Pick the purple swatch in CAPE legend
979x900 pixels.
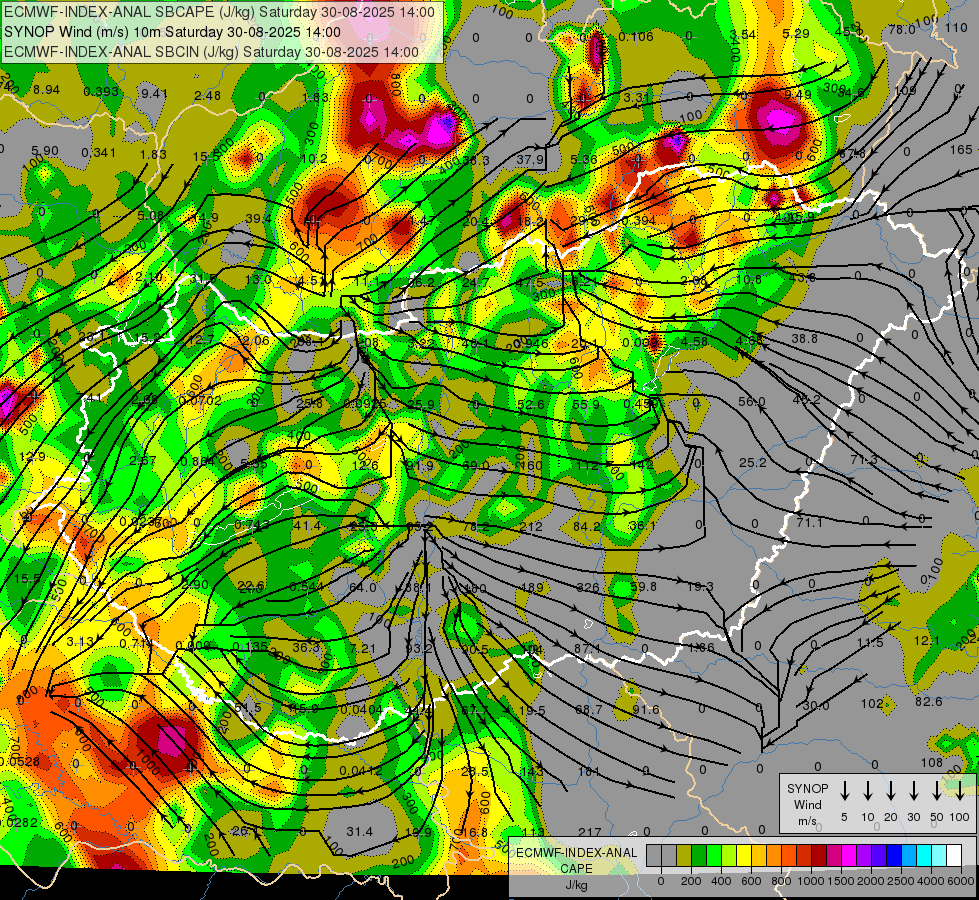(x=865, y=856)
